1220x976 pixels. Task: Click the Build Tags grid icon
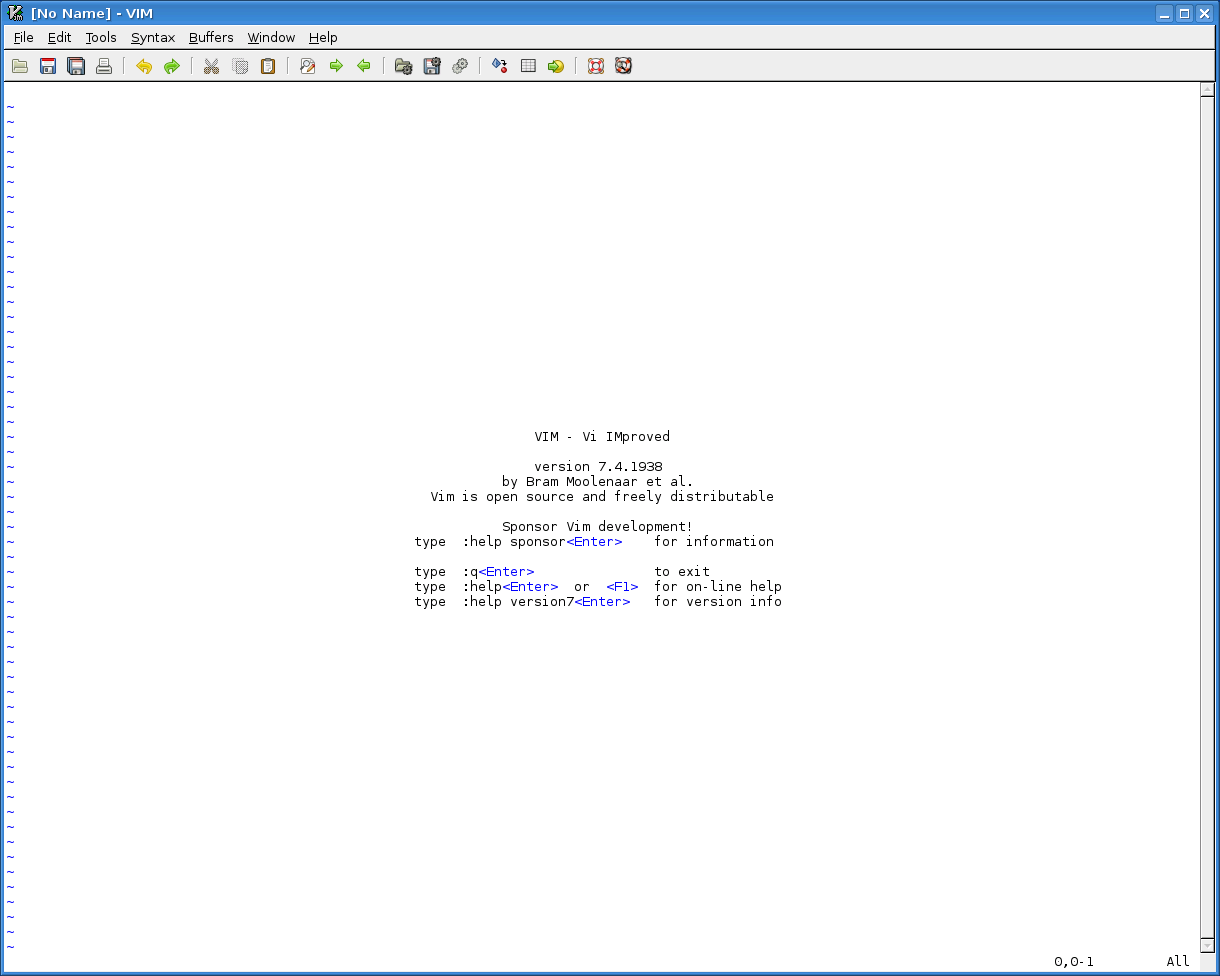click(528, 66)
